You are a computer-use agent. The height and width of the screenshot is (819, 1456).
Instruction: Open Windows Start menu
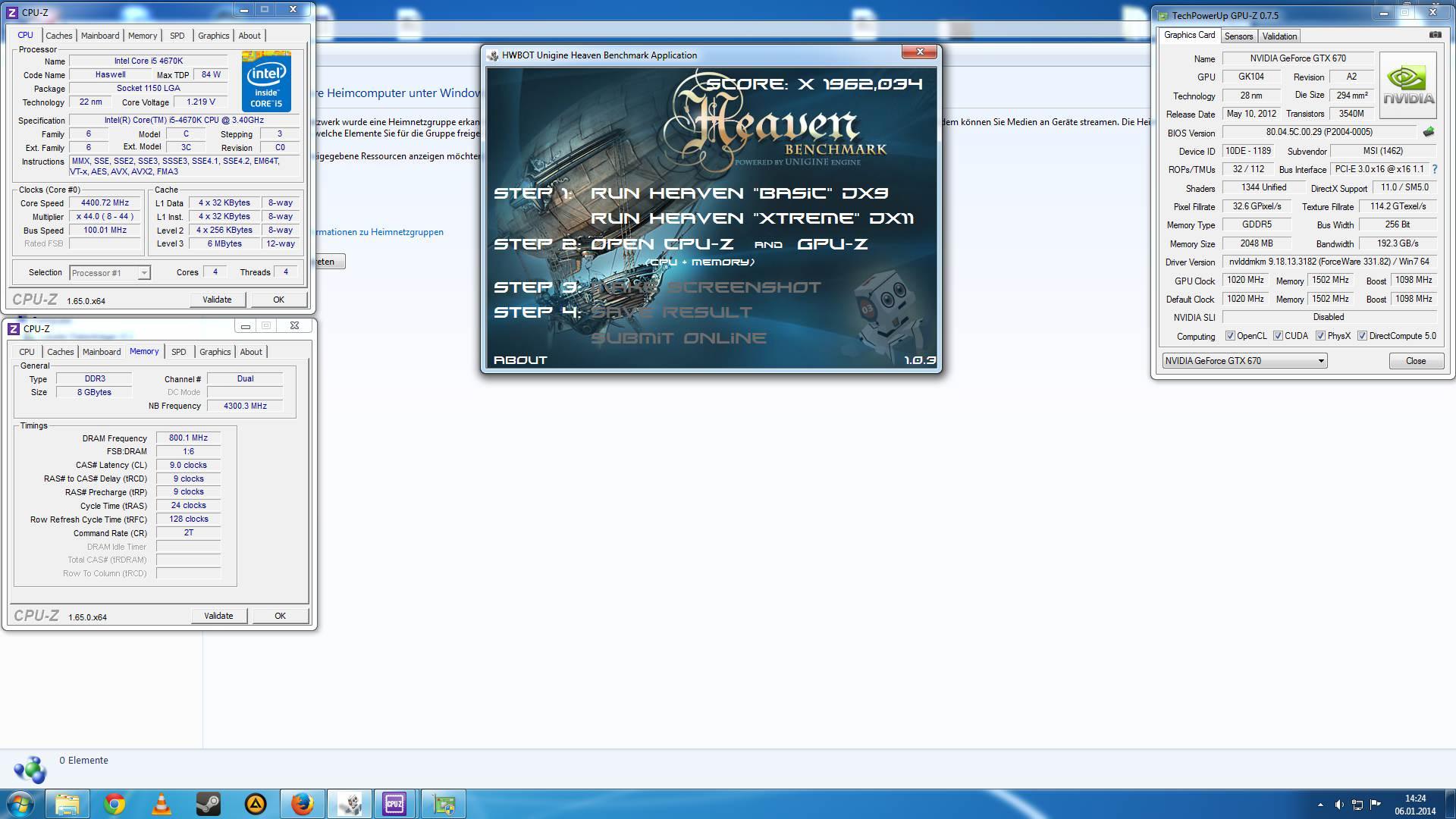(x=20, y=804)
